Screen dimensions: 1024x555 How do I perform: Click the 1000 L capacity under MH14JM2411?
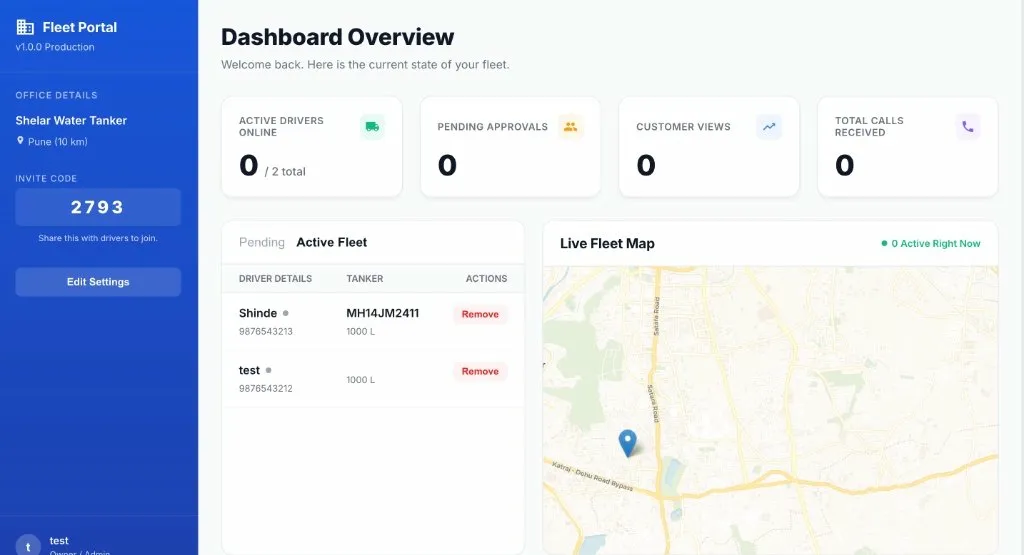coord(360,332)
